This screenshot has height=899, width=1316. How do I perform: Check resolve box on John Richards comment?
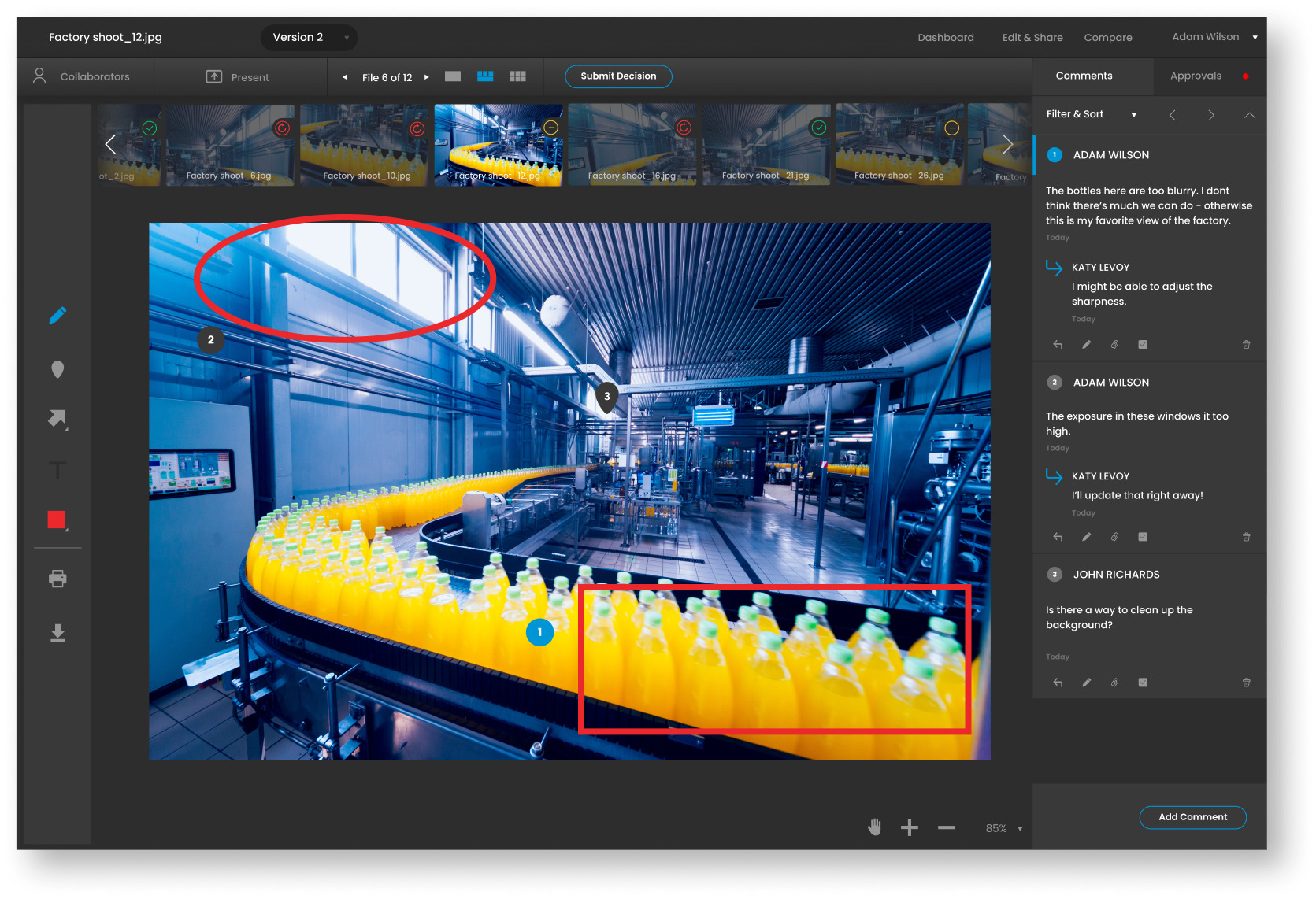pos(1143,683)
